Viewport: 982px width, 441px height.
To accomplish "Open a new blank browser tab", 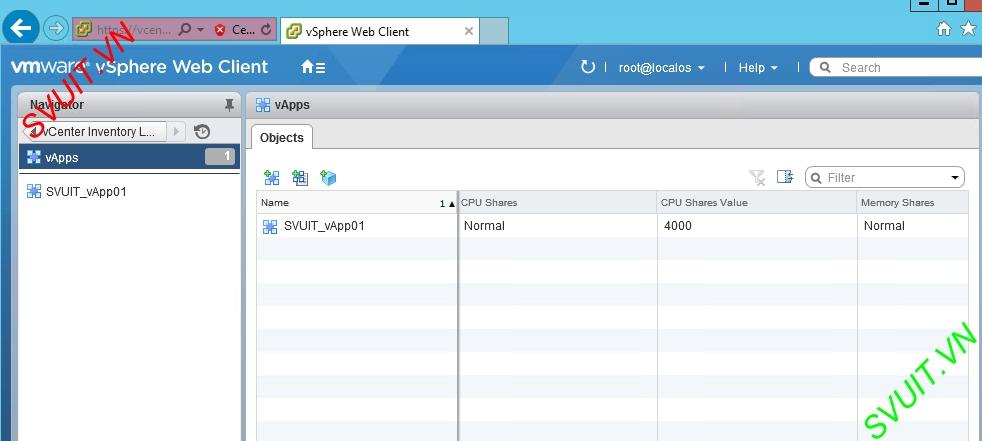I will 494,31.
